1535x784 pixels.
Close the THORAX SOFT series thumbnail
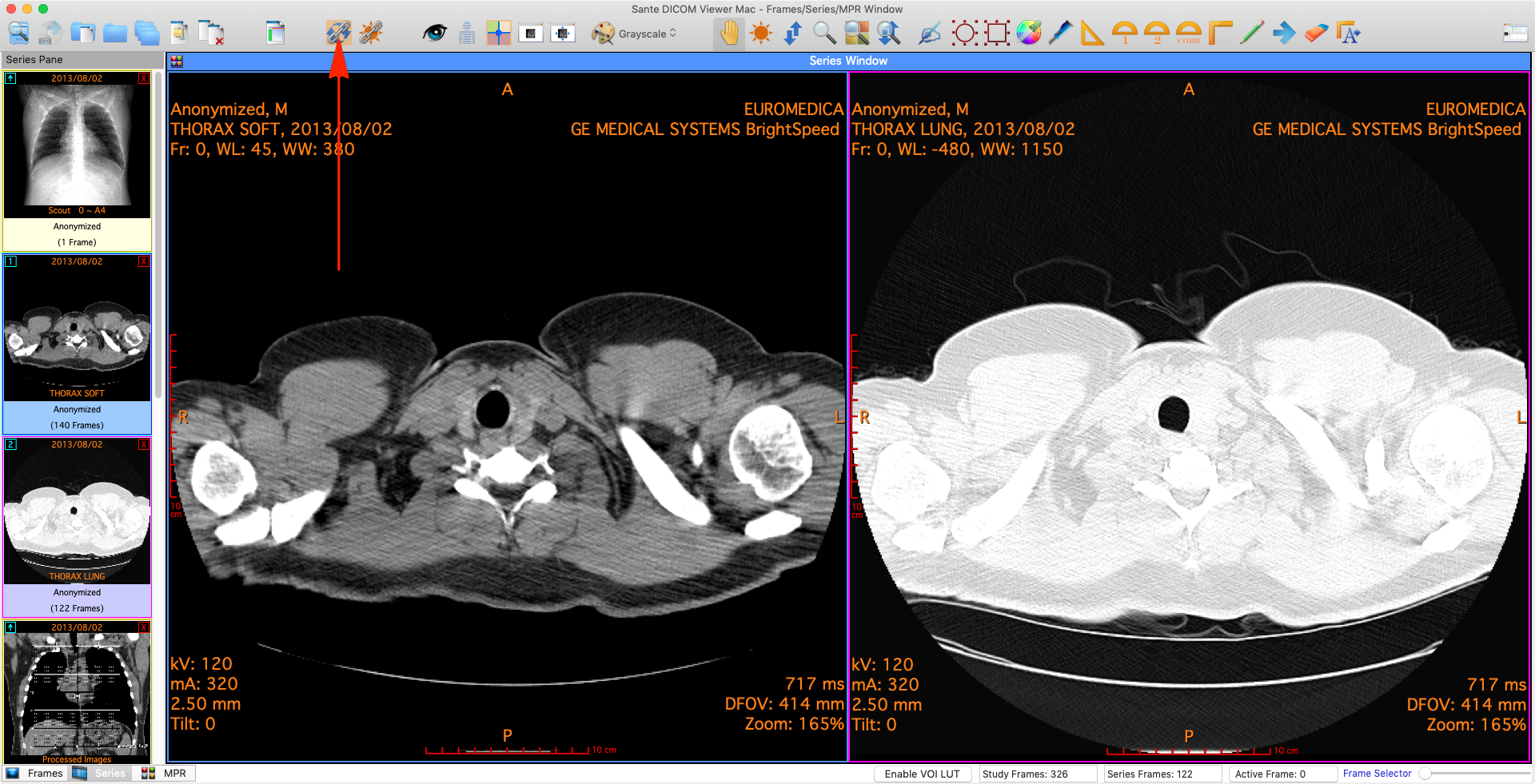coord(144,261)
